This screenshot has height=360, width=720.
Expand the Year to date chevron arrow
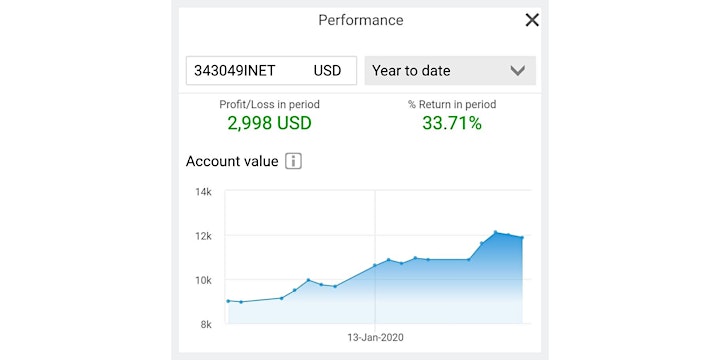click(x=518, y=71)
